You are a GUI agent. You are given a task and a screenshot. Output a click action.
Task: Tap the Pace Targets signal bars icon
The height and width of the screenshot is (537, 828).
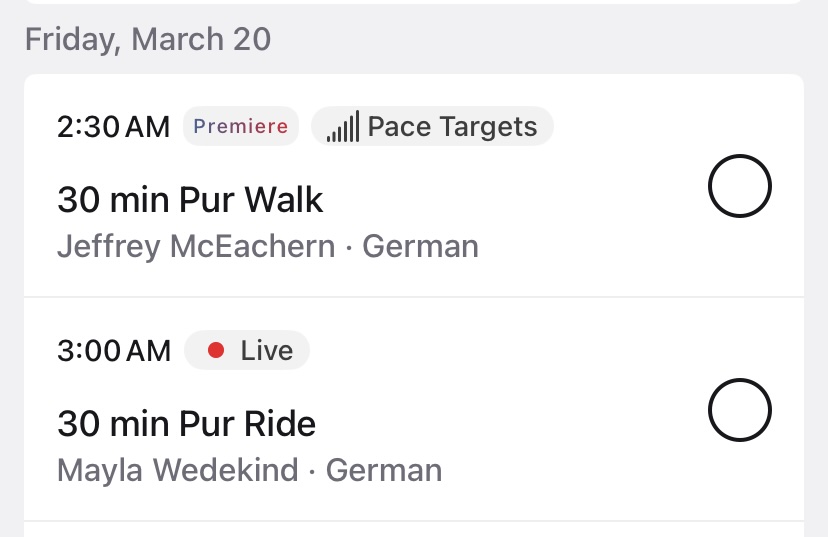[x=342, y=128]
